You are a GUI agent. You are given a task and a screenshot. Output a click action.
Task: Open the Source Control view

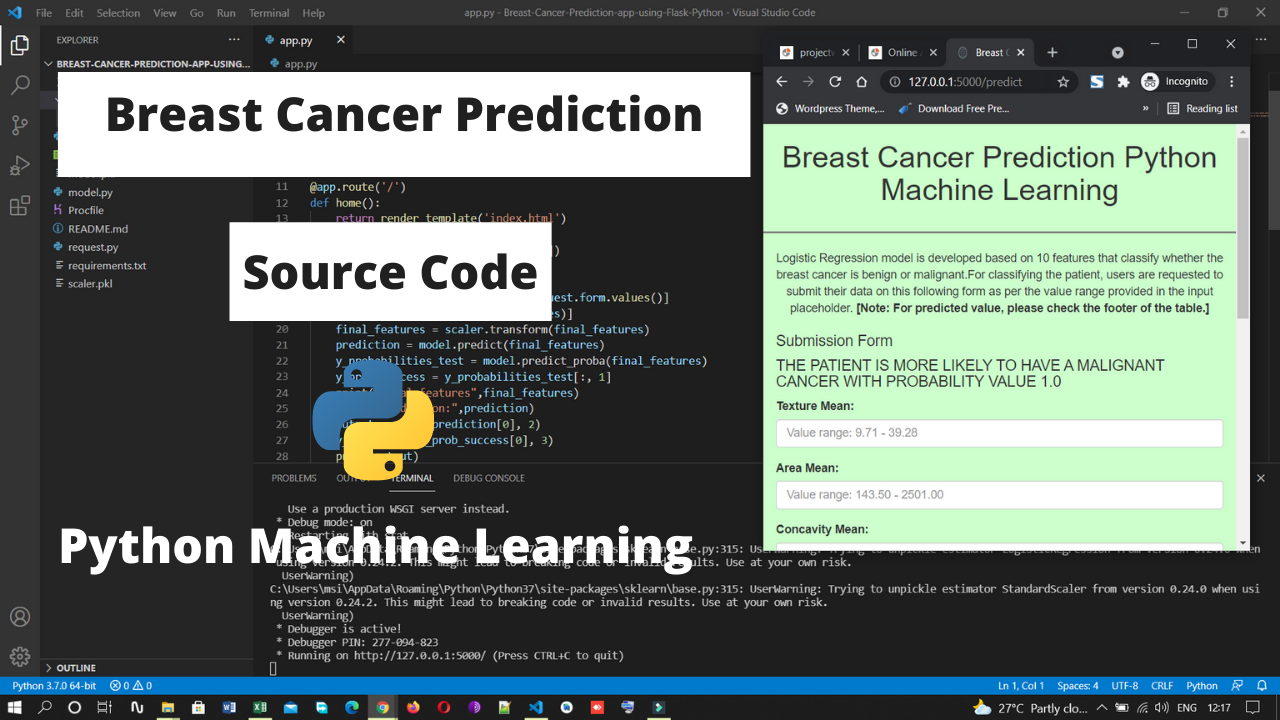[x=19, y=126]
